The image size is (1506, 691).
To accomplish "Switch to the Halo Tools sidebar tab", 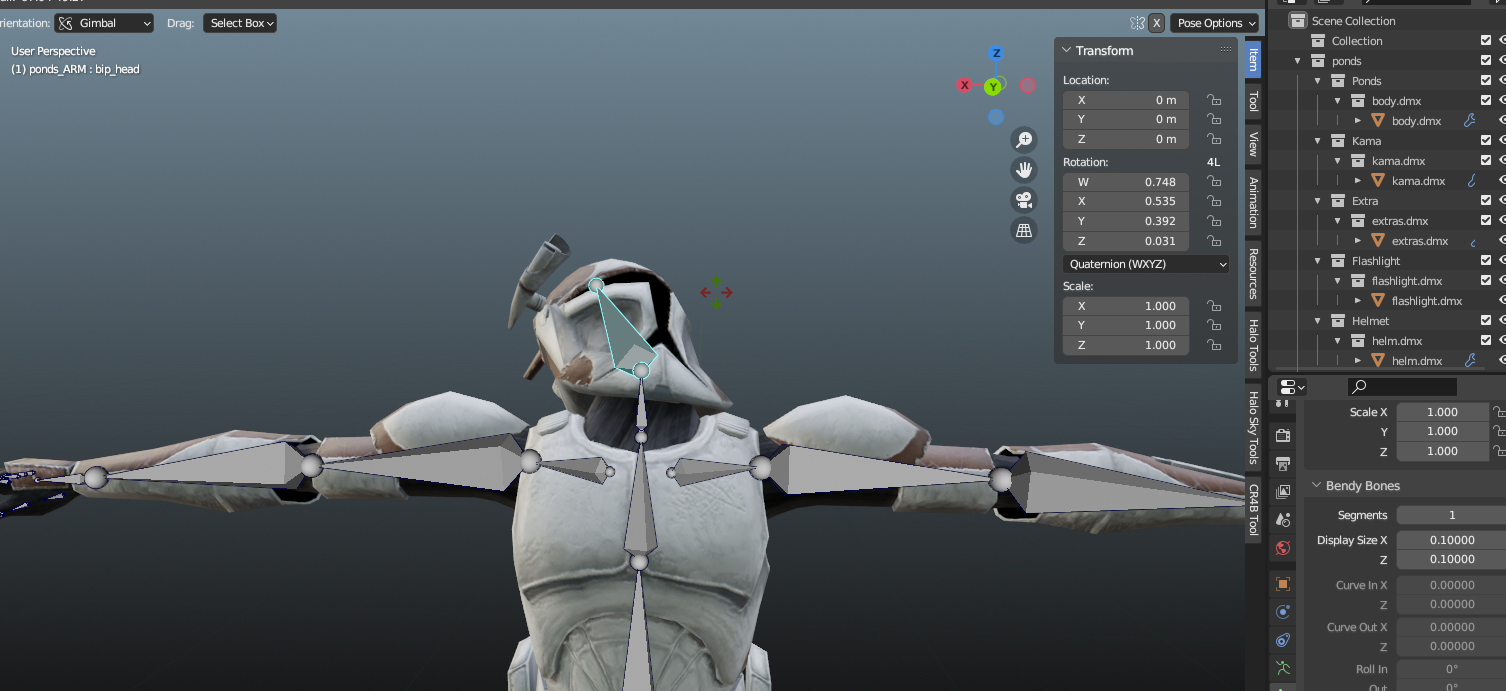I will point(1253,345).
